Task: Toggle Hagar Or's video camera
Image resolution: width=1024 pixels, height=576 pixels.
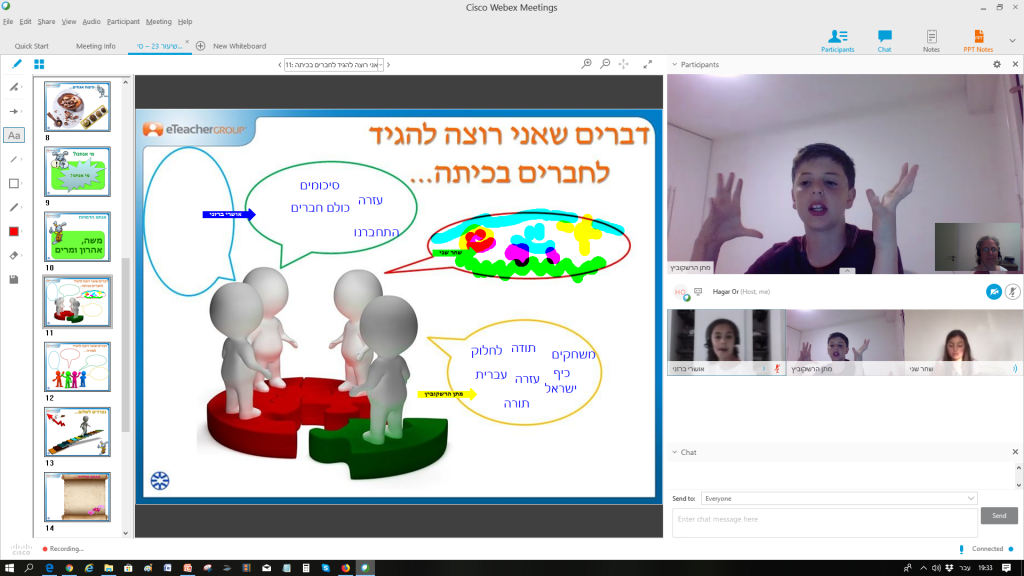Action: 993,291
